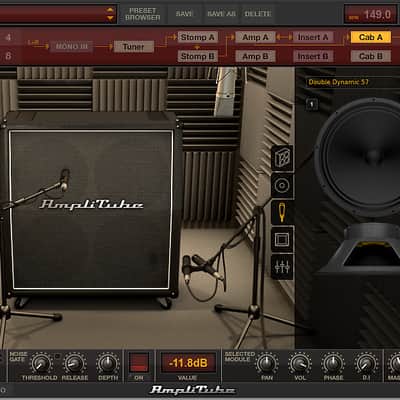Screen dimensions: 400x400
Task: Click the Phase knob
Action: [x=333, y=364]
